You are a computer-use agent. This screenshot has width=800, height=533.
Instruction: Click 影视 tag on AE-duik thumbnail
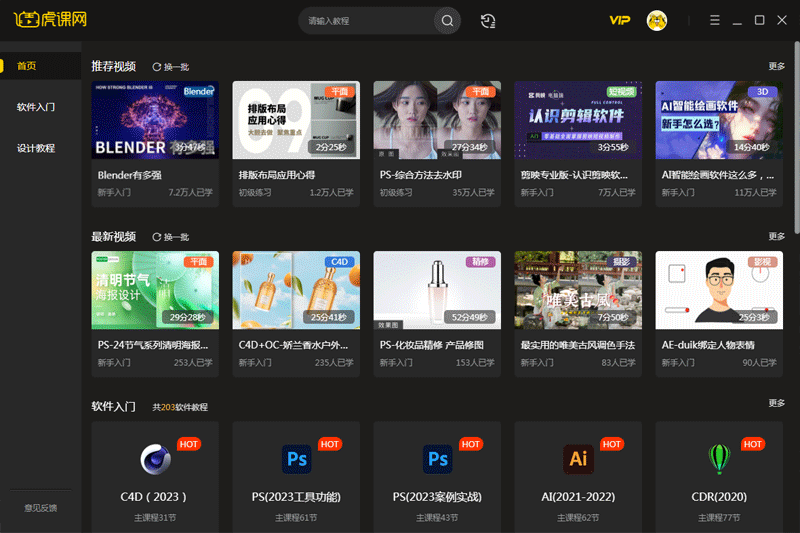pyautogui.click(x=762, y=262)
